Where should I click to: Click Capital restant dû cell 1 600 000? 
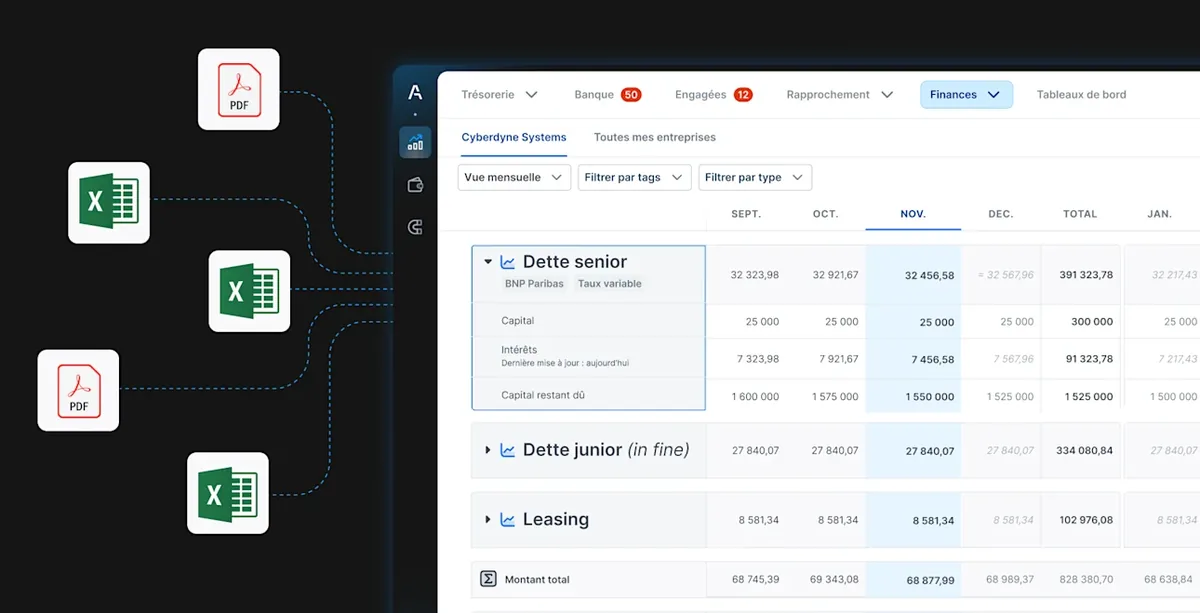755,397
